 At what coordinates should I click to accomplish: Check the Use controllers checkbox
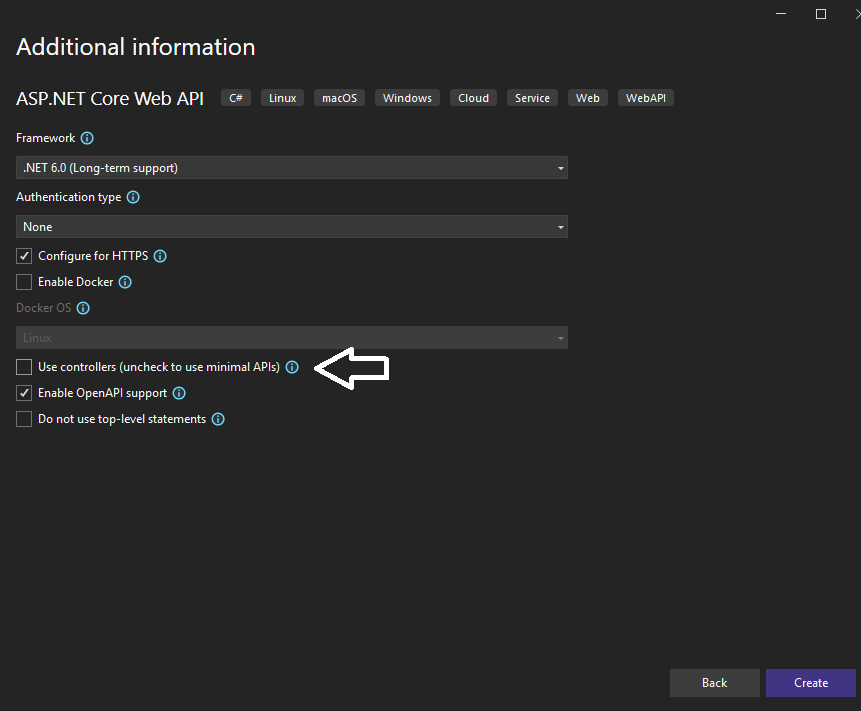(24, 367)
